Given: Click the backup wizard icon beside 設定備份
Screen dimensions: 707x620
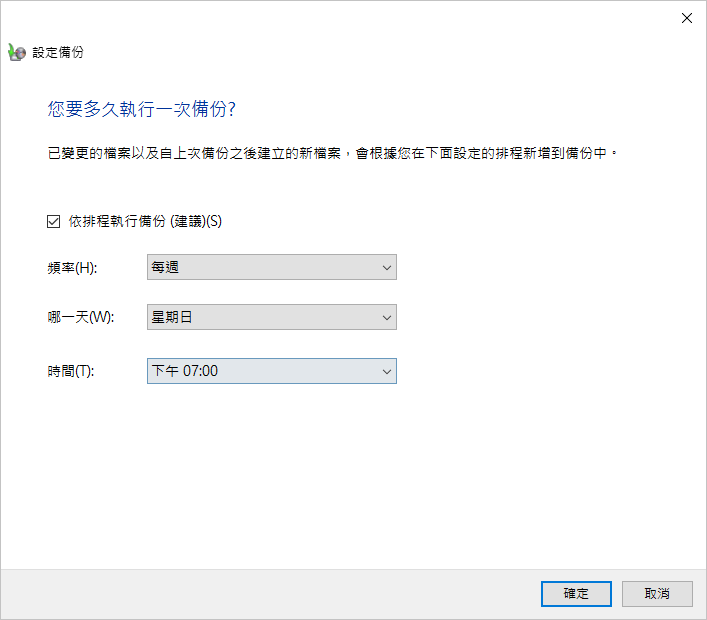Looking at the screenshot, I should 17,53.
